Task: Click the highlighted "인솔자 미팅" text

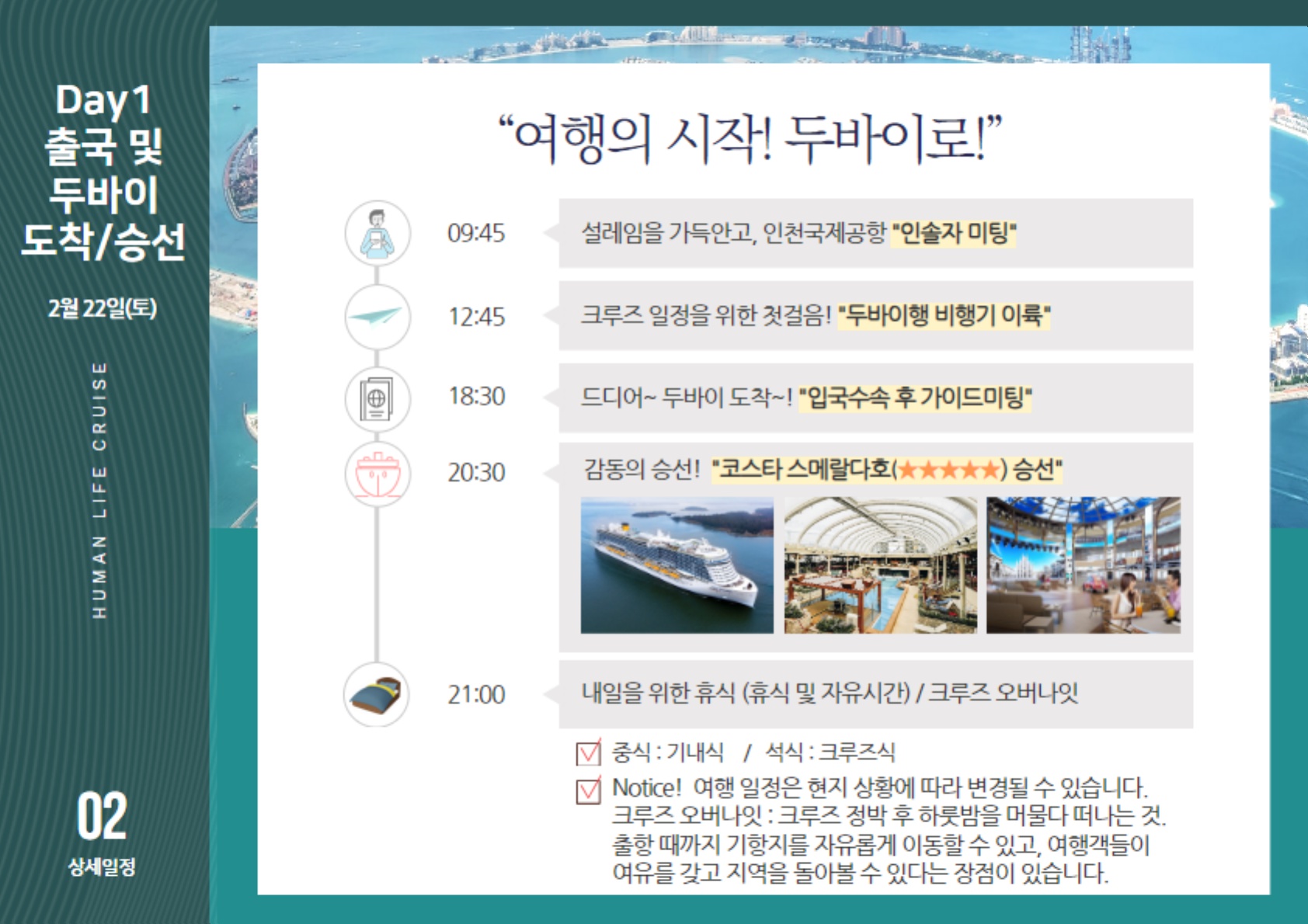Action: [x=954, y=232]
